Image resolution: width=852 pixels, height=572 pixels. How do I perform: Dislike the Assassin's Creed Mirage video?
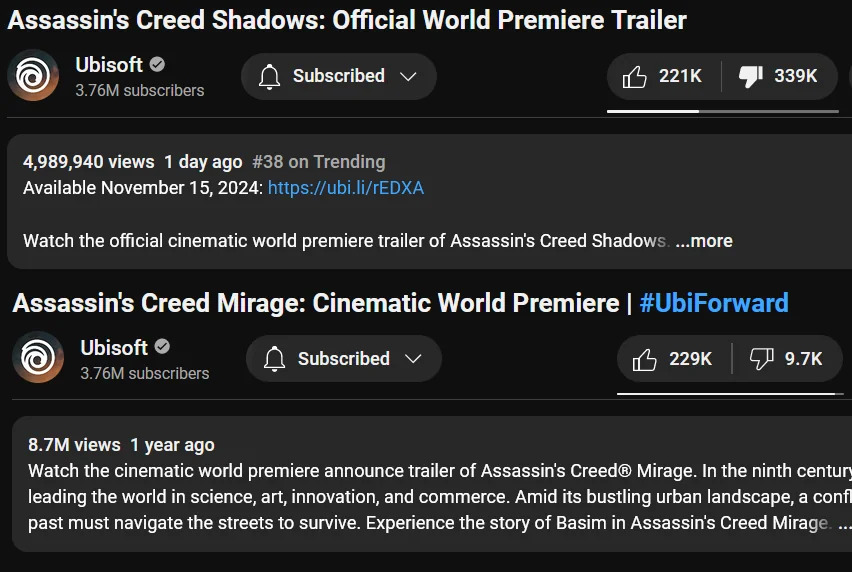[787, 359]
